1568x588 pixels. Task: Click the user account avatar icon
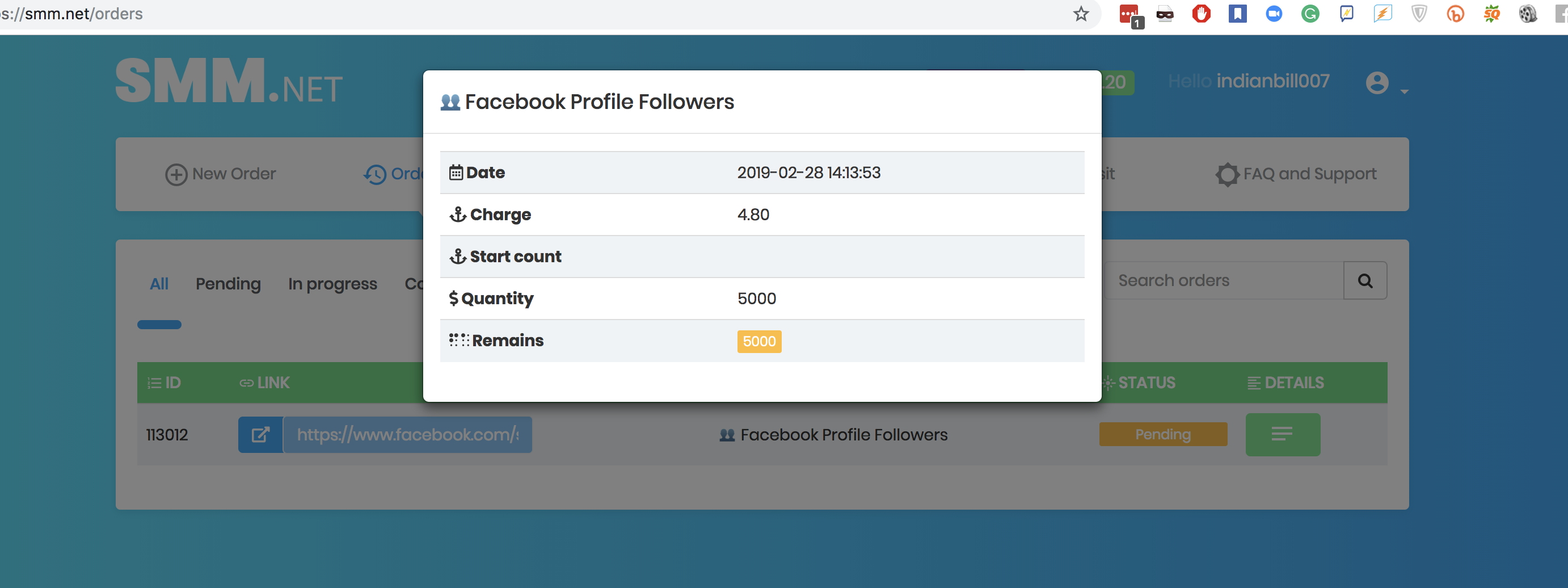pyautogui.click(x=1377, y=83)
